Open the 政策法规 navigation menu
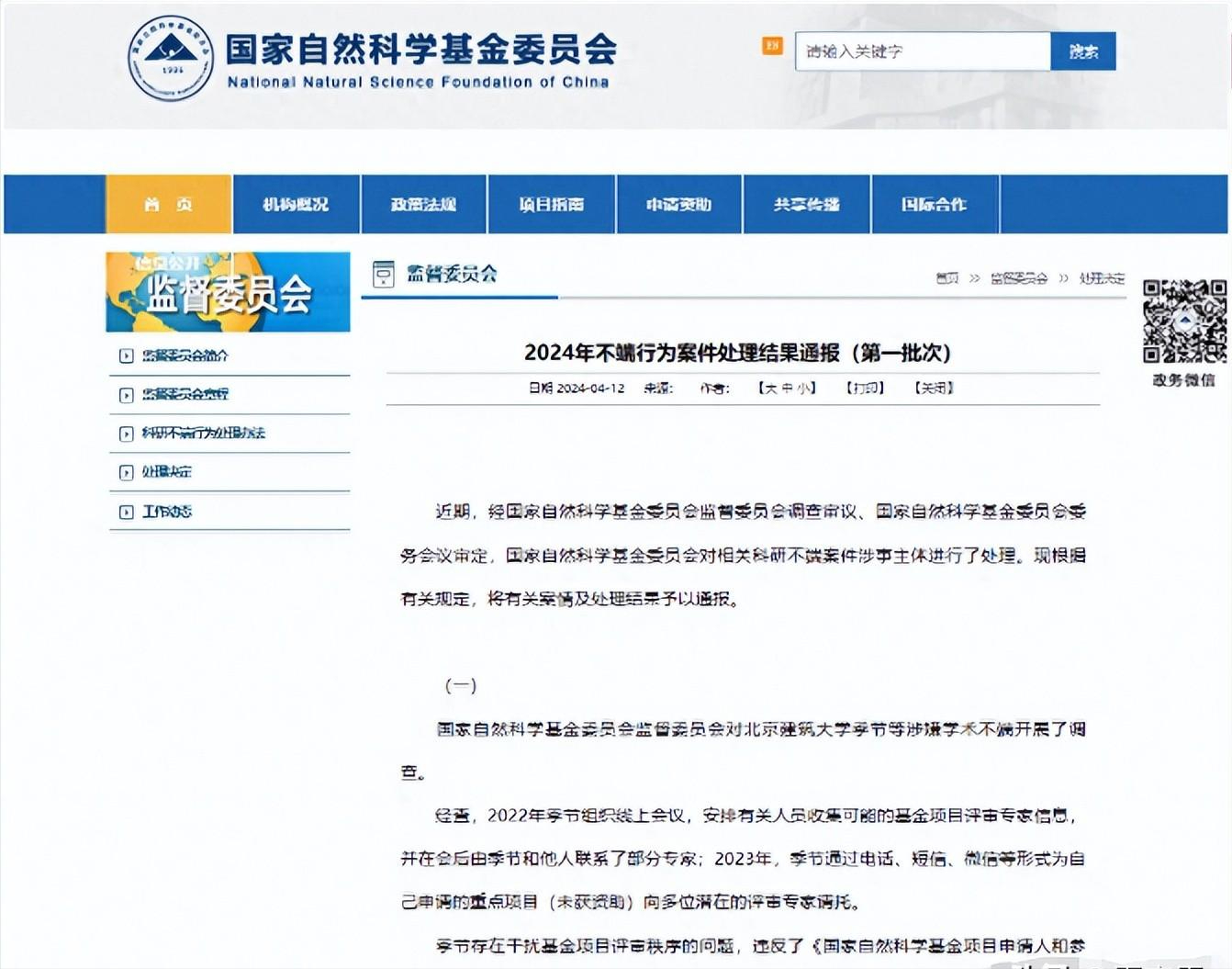 pyautogui.click(x=423, y=204)
